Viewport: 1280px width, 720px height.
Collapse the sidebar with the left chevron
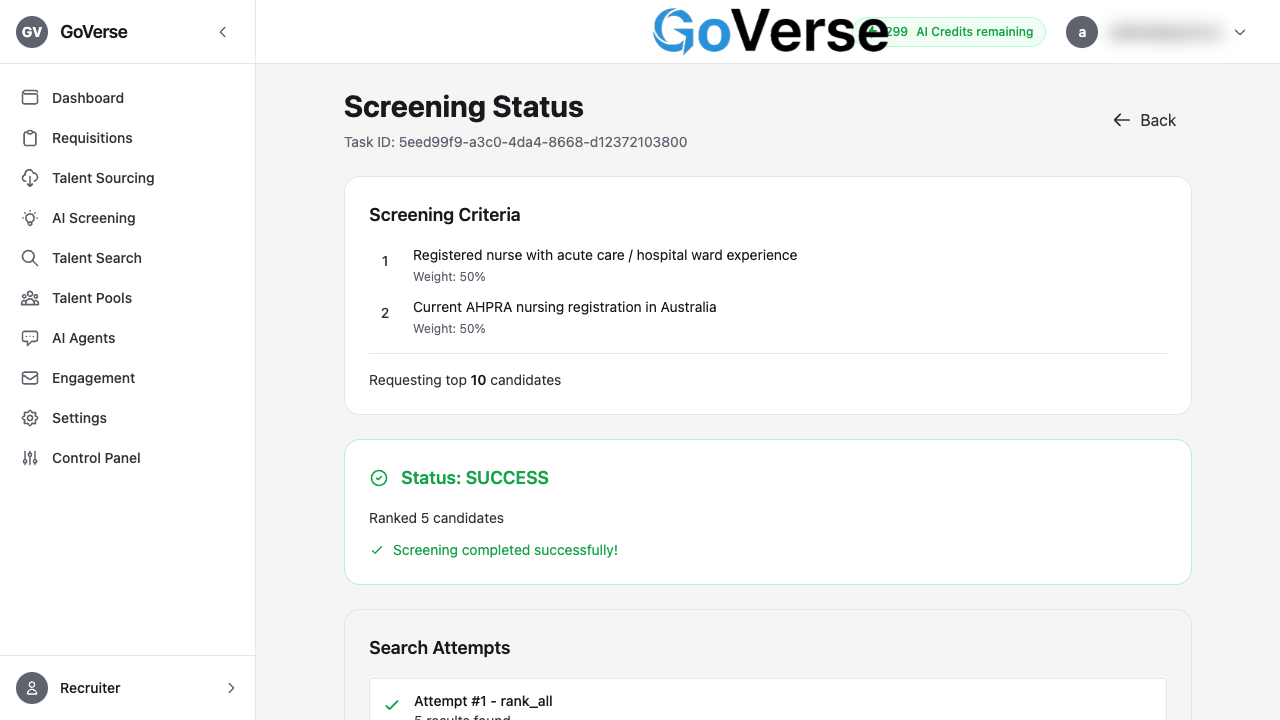223,32
